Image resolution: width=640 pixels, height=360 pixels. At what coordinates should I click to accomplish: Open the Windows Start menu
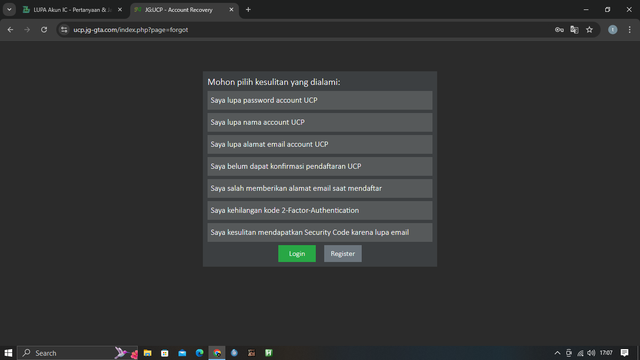pyautogui.click(x=8, y=353)
